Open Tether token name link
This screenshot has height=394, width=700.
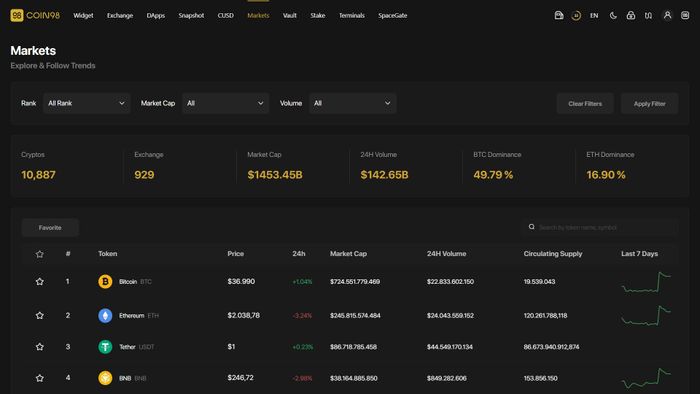[127, 347]
